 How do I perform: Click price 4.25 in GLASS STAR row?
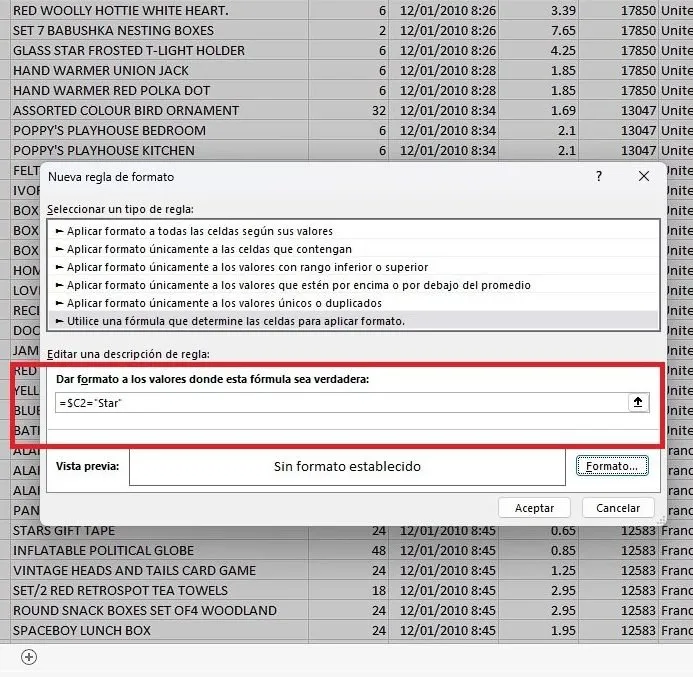point(539,50)
